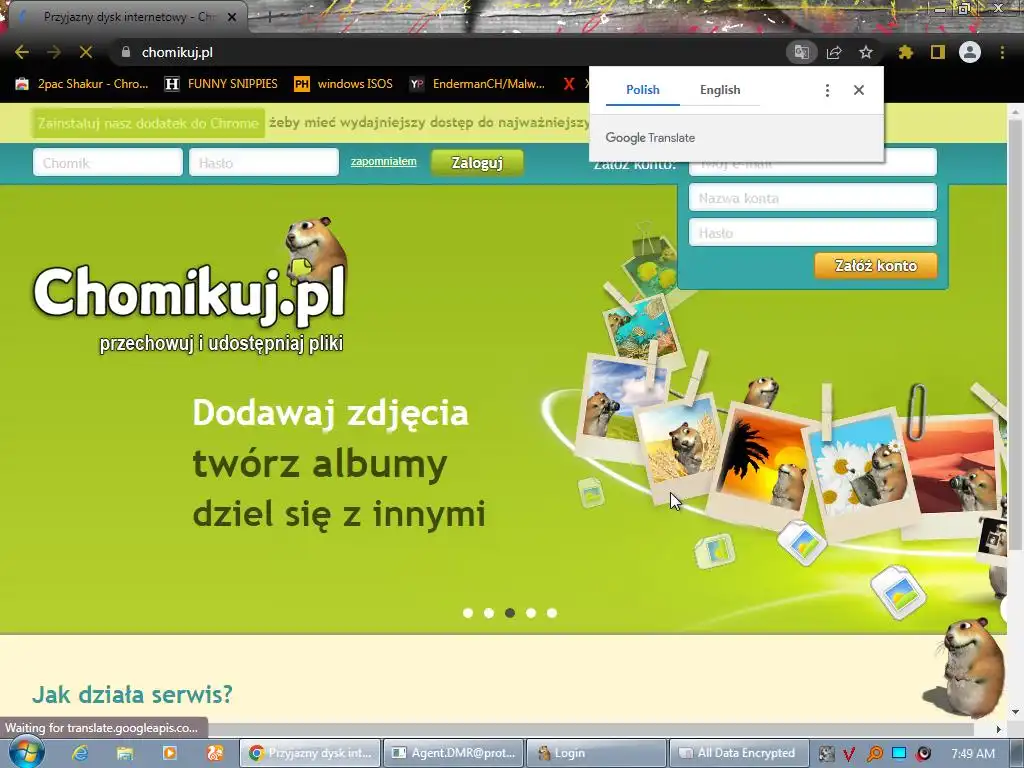The width and height of the screenshot is (1024, 768).
Task: Toggle the browser side panel icon
Action: point(938,52)
